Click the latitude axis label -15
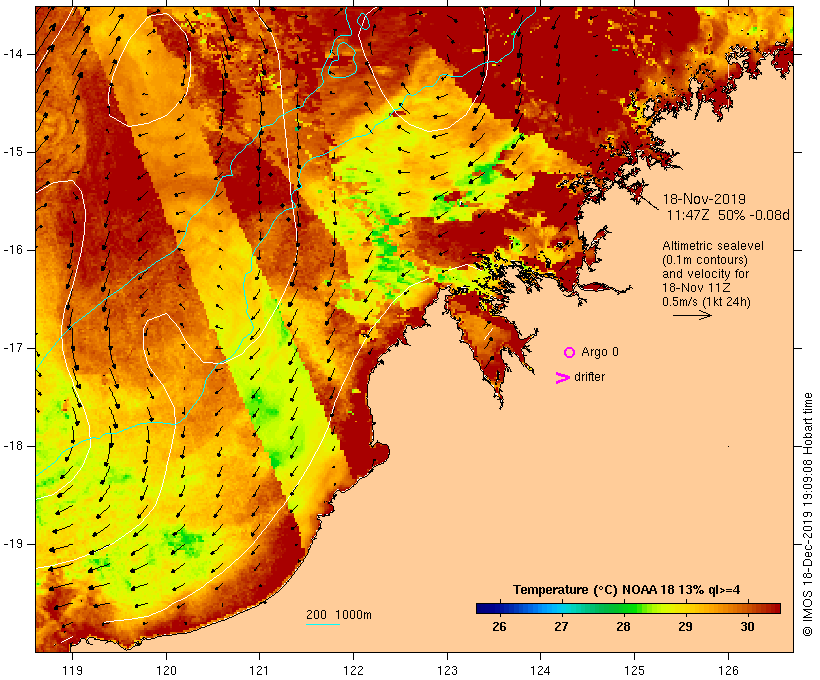The width and height of the screenshot is (820, 680). pyautogui.click(x=13, y=152)
